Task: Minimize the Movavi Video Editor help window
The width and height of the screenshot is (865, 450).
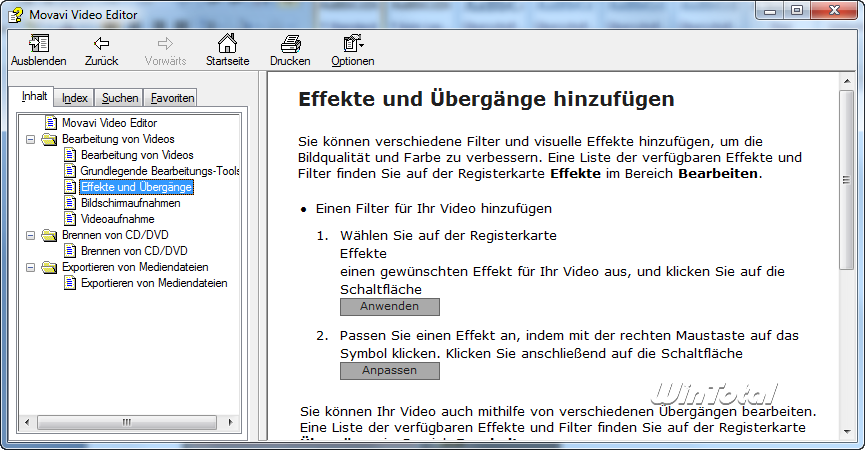Action: click(x=770, y=10)
